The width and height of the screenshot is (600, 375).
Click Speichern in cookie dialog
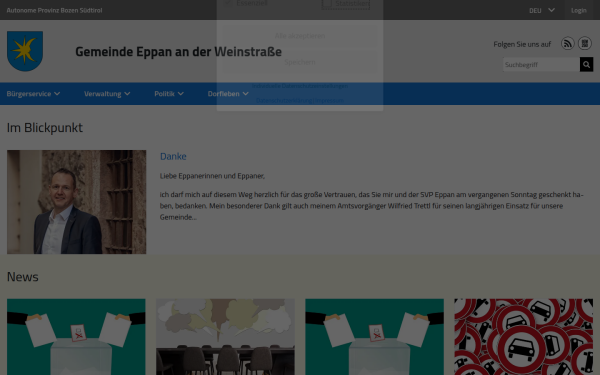pos(300,62)
